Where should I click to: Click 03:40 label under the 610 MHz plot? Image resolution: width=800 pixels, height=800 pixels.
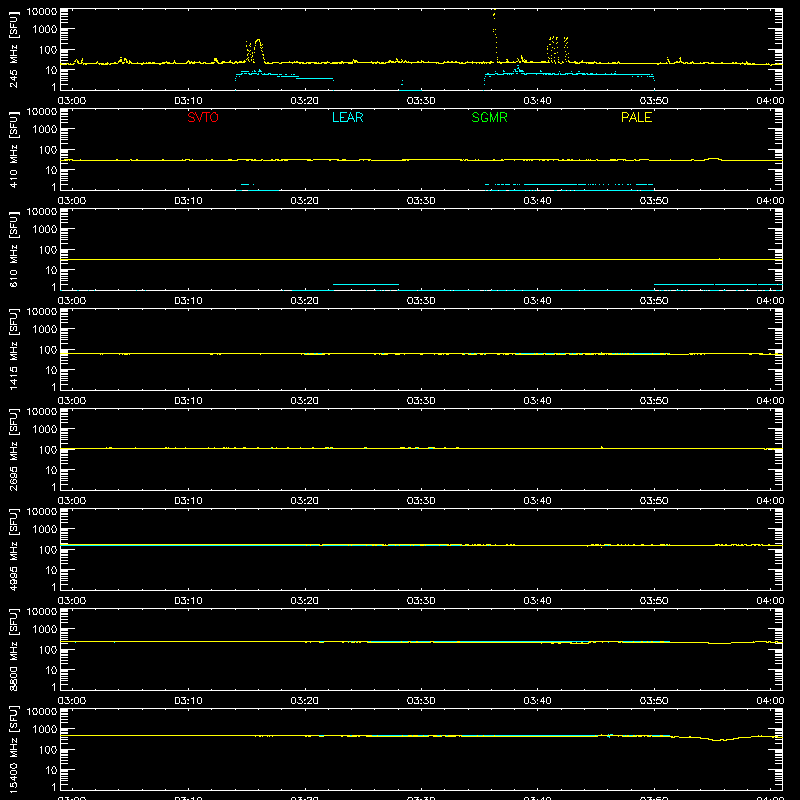(537, 301)
